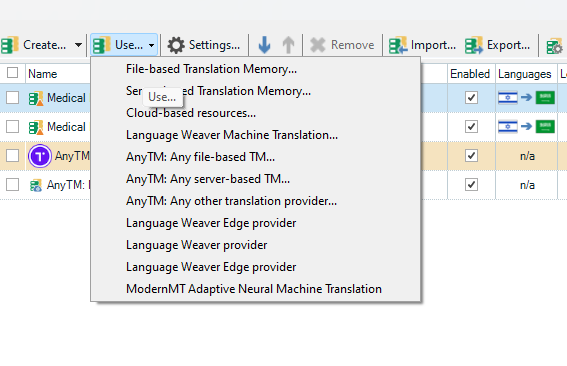Click the n/a languages cell in last row

(527, 185)
